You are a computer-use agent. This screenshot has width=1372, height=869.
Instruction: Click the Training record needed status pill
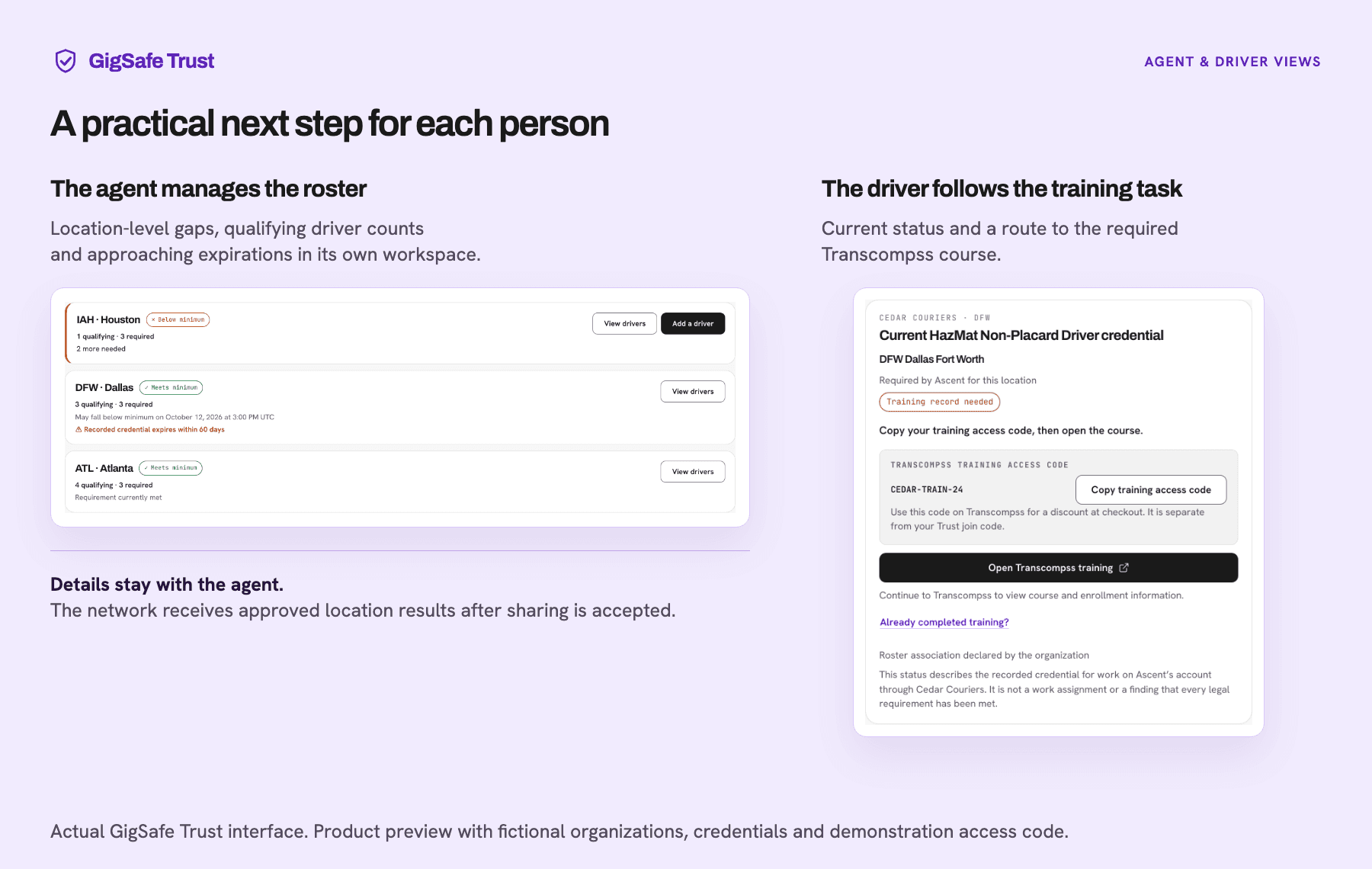[939, 402]
